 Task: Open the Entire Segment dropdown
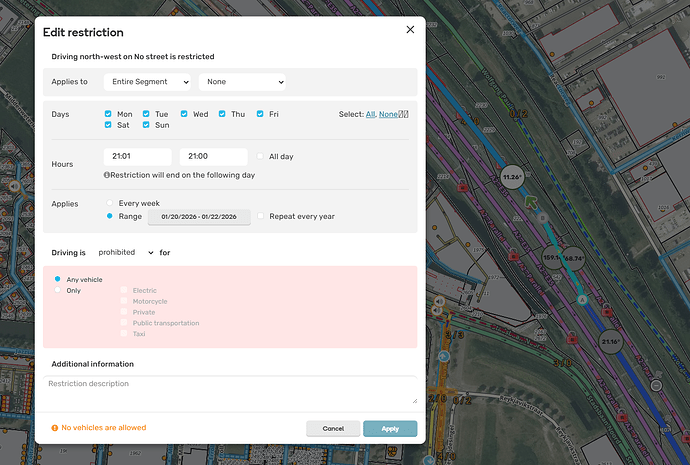(147, 82)
